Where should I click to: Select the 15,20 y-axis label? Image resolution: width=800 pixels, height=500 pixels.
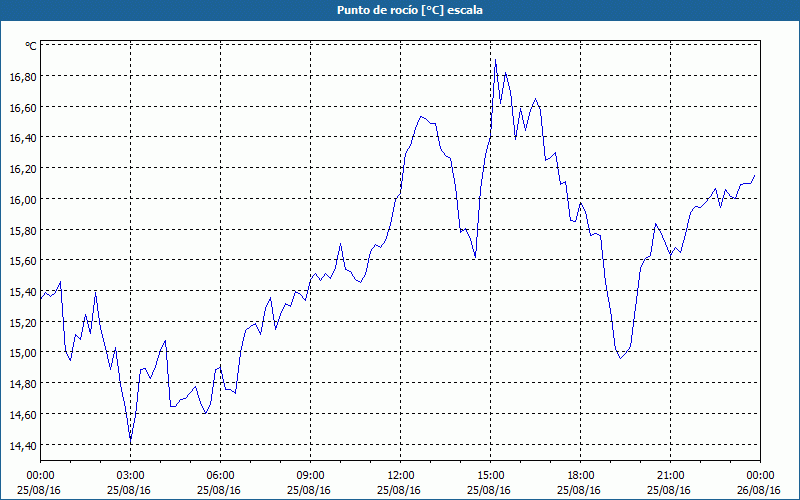(x=23, y=322)
